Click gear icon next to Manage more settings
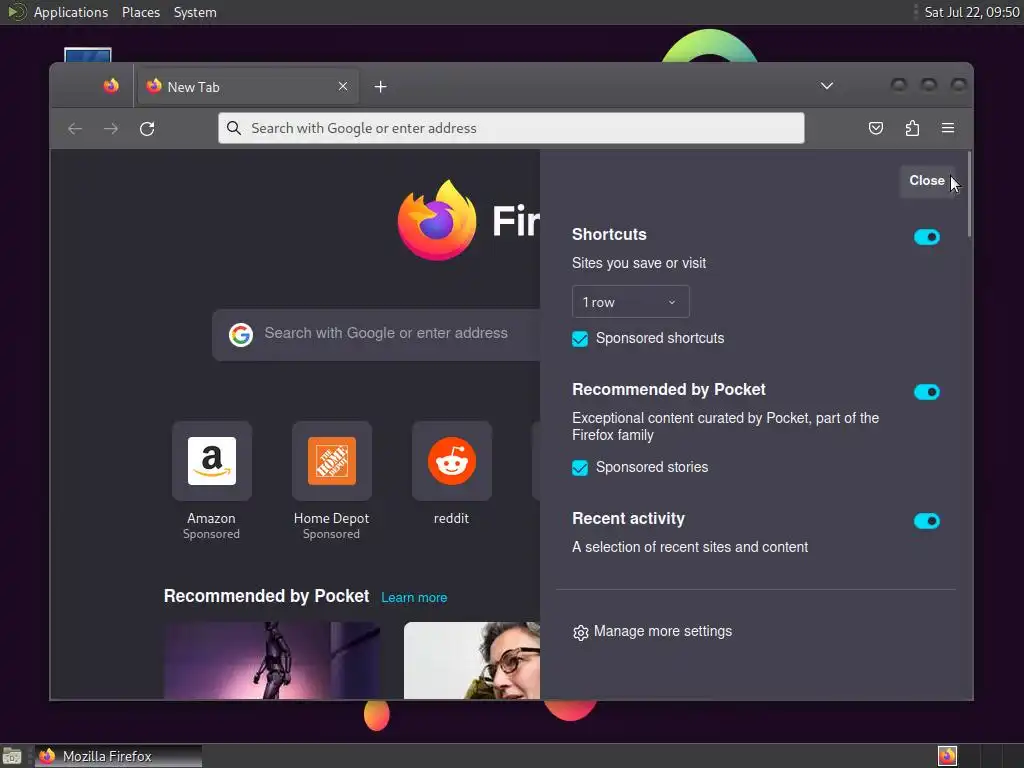Image resolution: width=1024 pixels, height=768 pixels. click(581, 633)
